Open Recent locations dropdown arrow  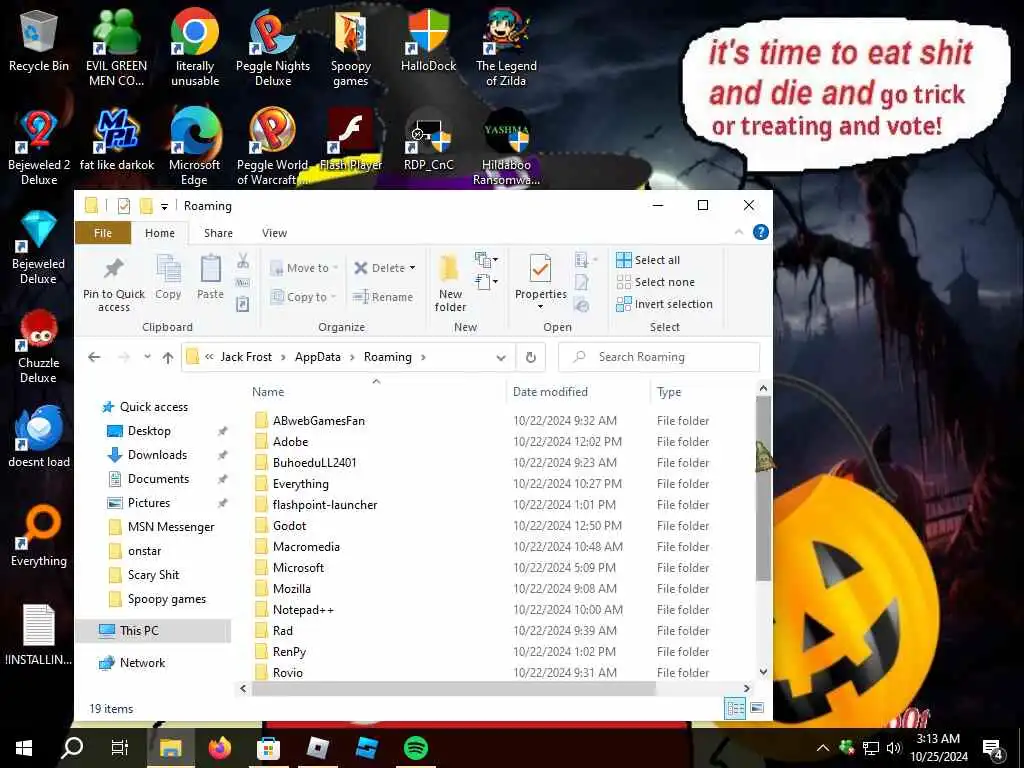click(148, 357)
